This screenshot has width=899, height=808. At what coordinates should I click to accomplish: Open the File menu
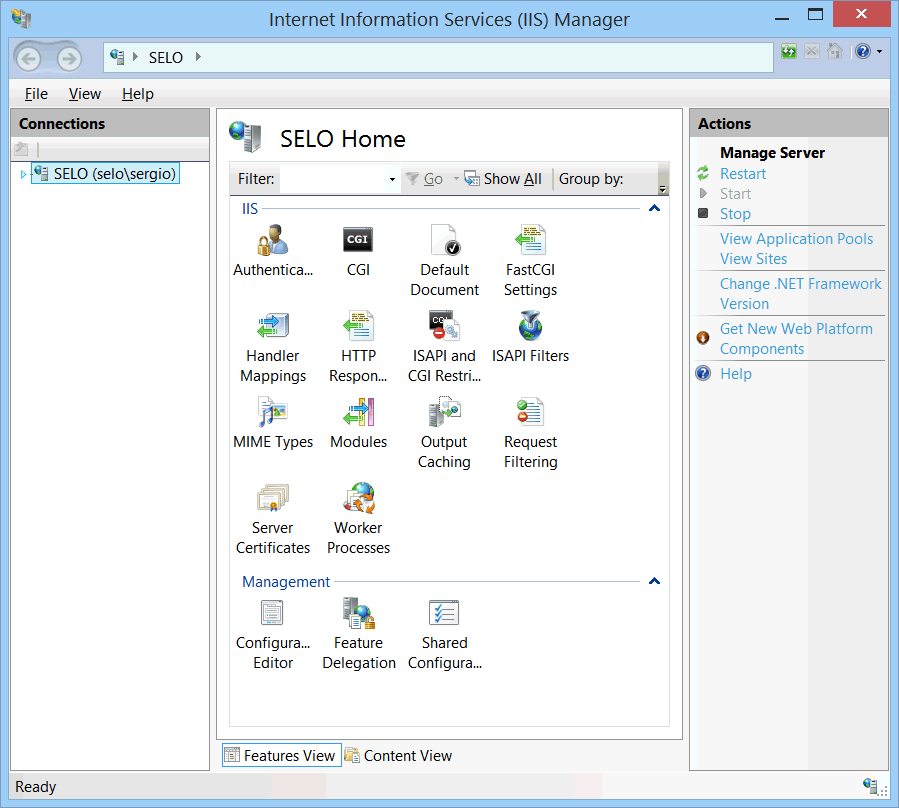pos(36,94)
